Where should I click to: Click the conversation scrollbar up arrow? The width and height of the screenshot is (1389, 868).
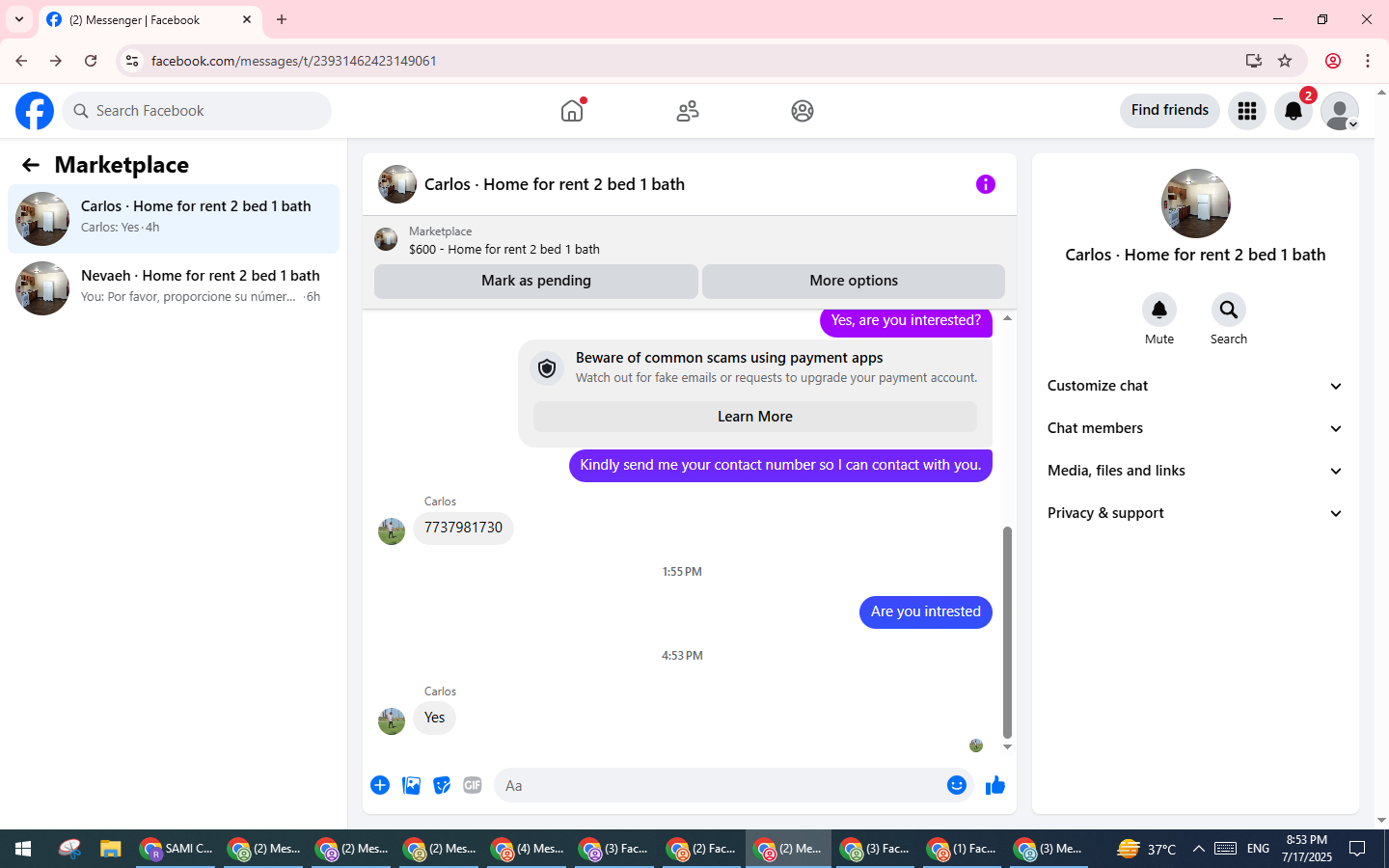(1007, 318)
